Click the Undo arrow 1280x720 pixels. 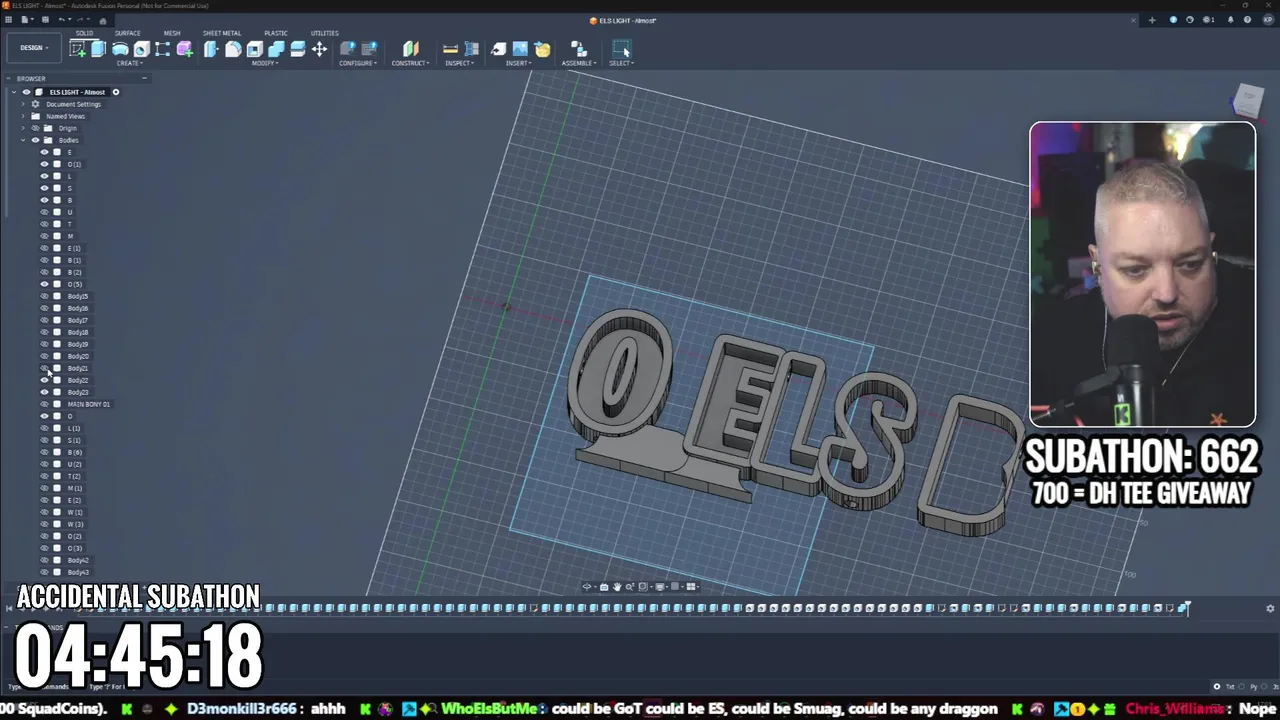pyautogui.click(x=62, y=20)
